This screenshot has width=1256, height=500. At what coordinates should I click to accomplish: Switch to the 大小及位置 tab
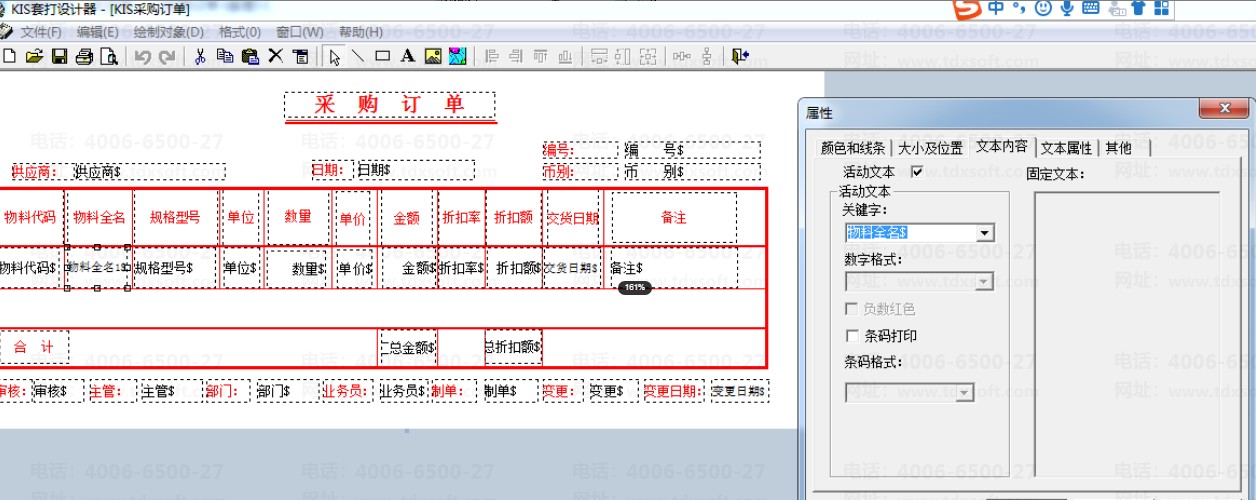click(x=930, y=148)
